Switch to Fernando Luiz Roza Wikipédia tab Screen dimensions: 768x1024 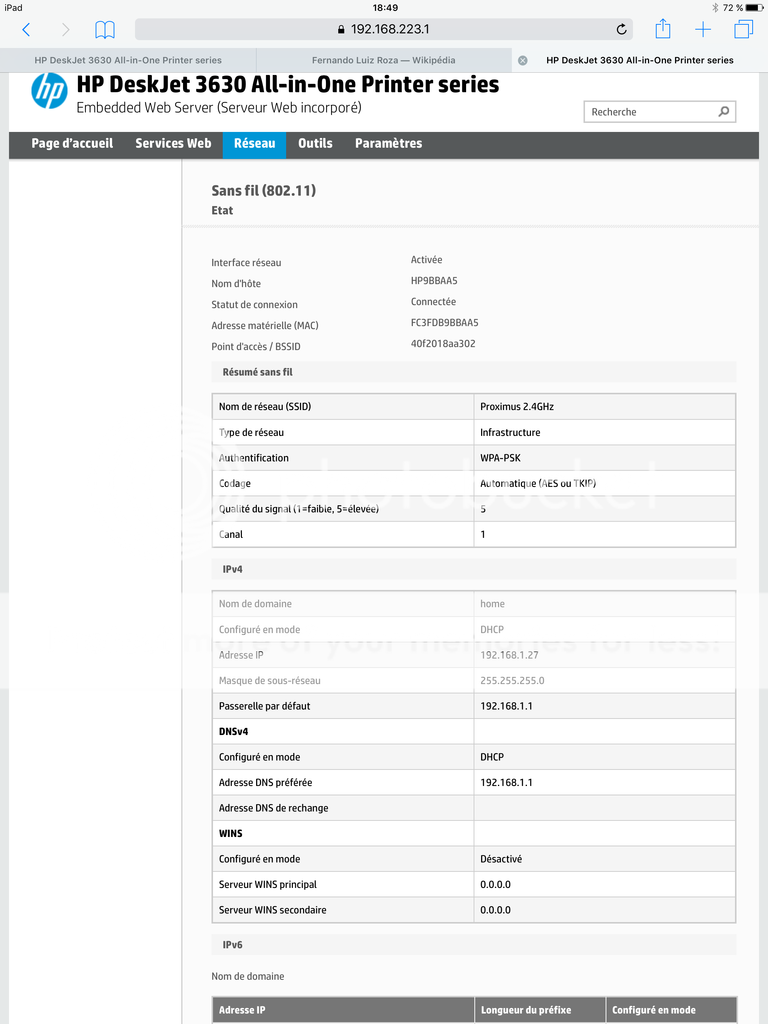coord(383,60)
